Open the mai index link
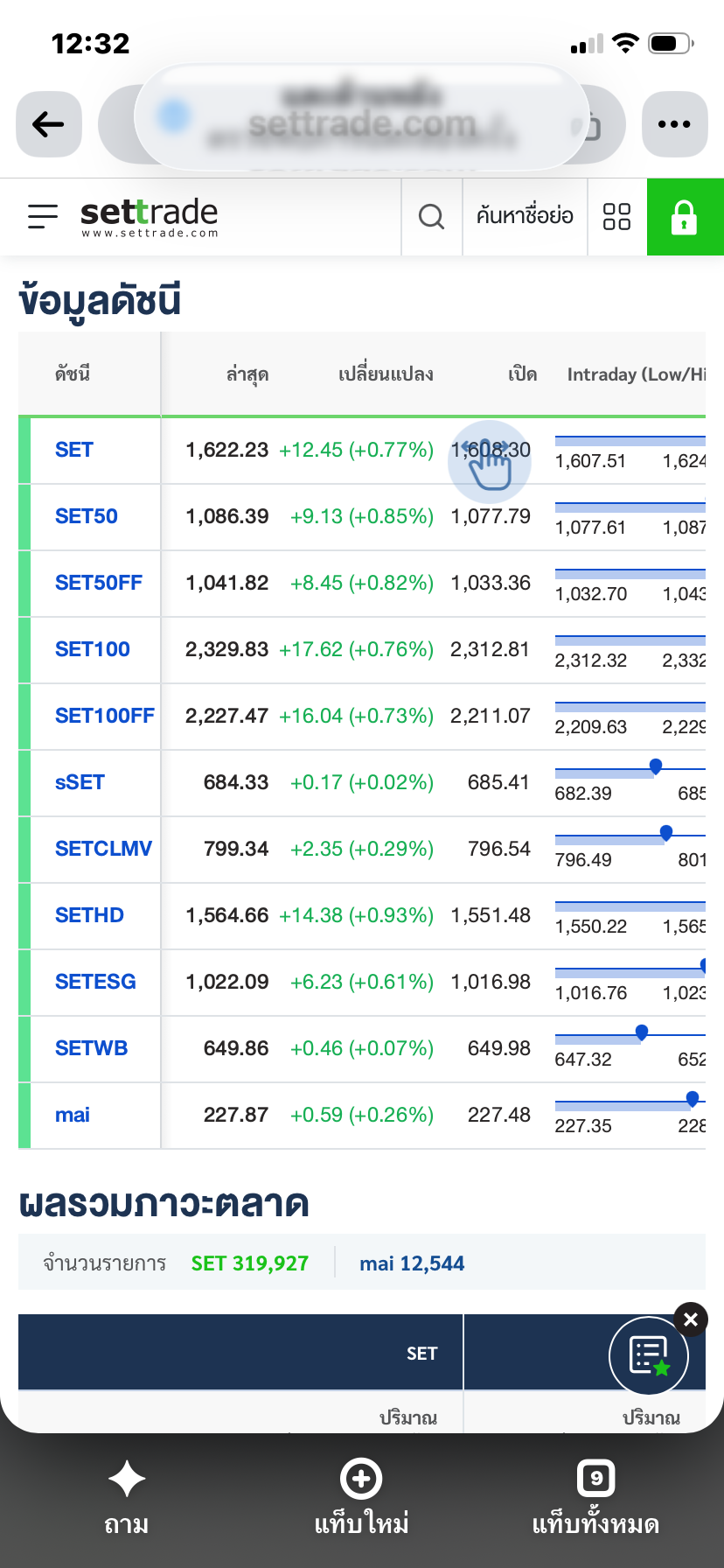This screenshot has width=724, height=1568. 73,1115
